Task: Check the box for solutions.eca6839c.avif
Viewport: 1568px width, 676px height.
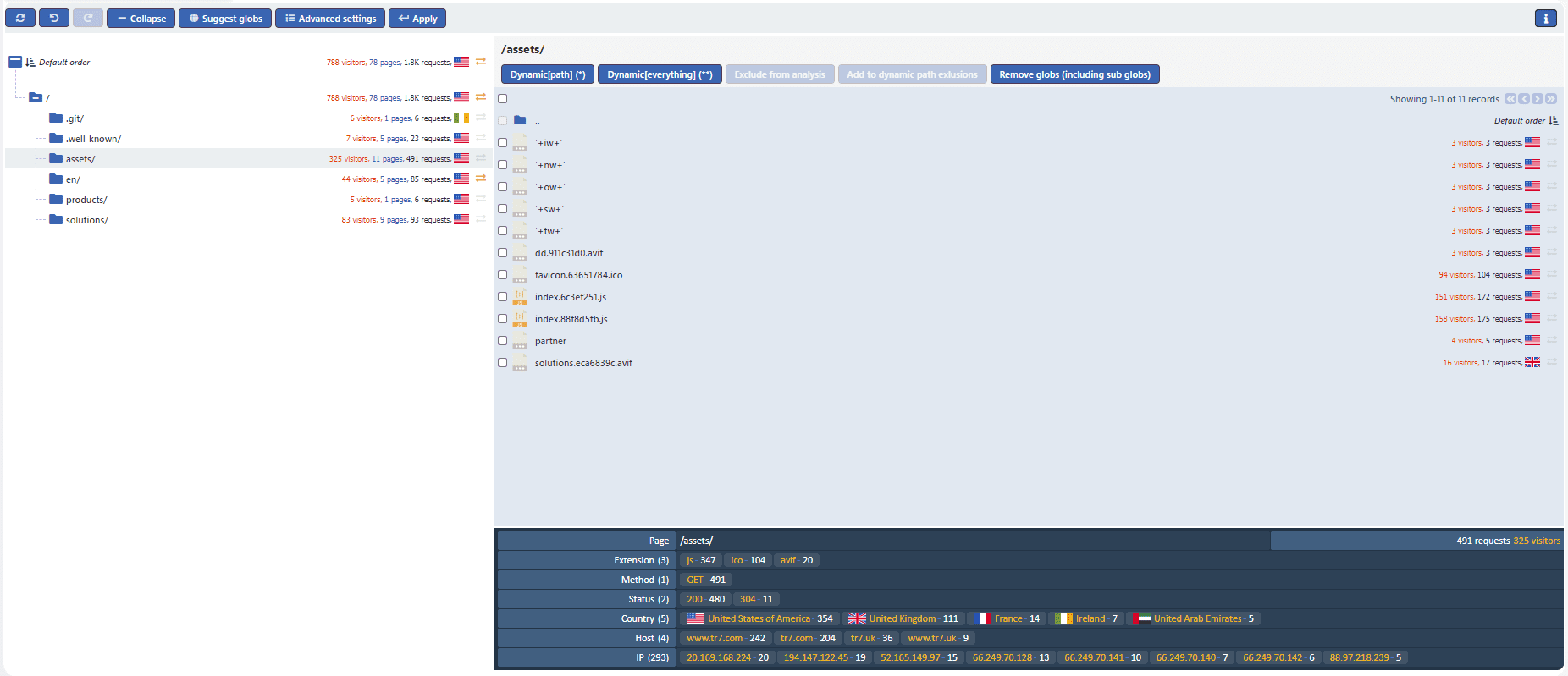Action: pyautogui.click(x=502, y=362)
